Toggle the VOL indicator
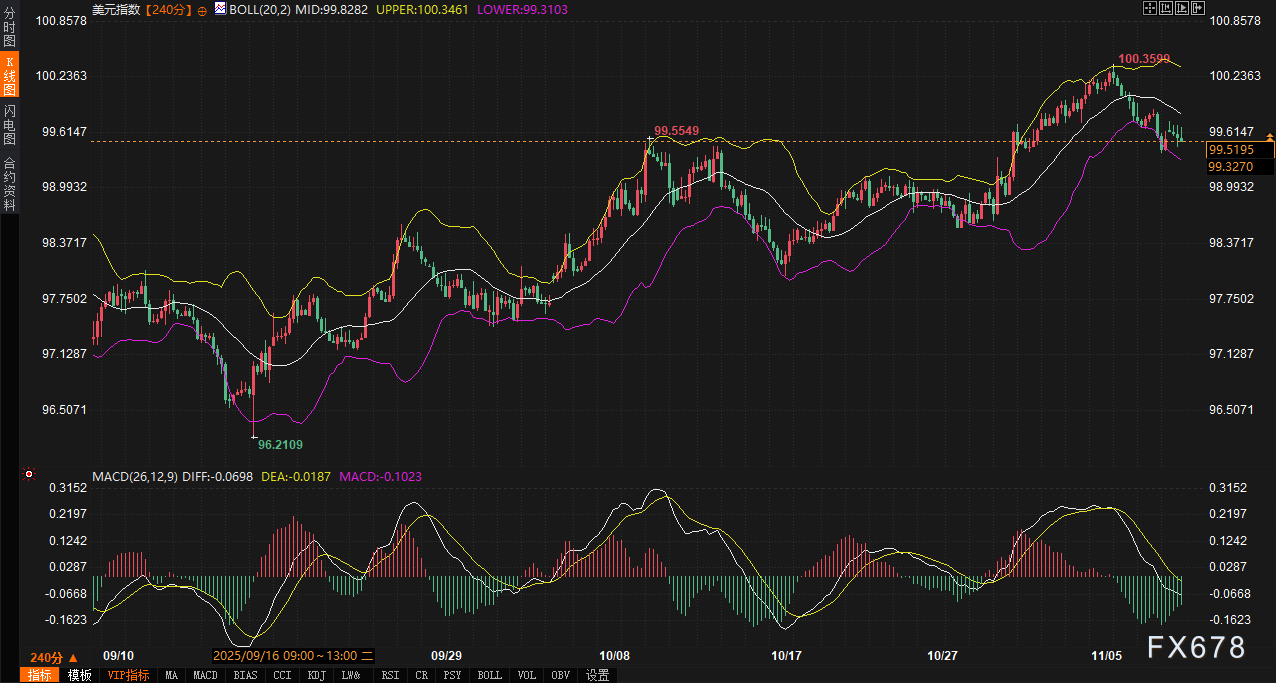This screenshot has height=683, width=1276. click(x=528, y=675)
